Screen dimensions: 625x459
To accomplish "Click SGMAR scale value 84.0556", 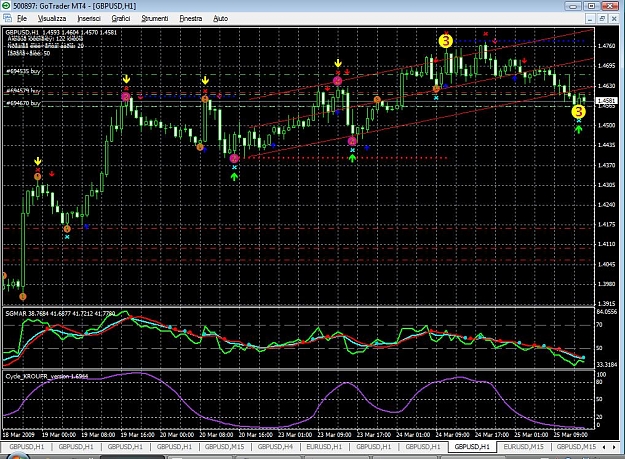I will tap(607, 312).
